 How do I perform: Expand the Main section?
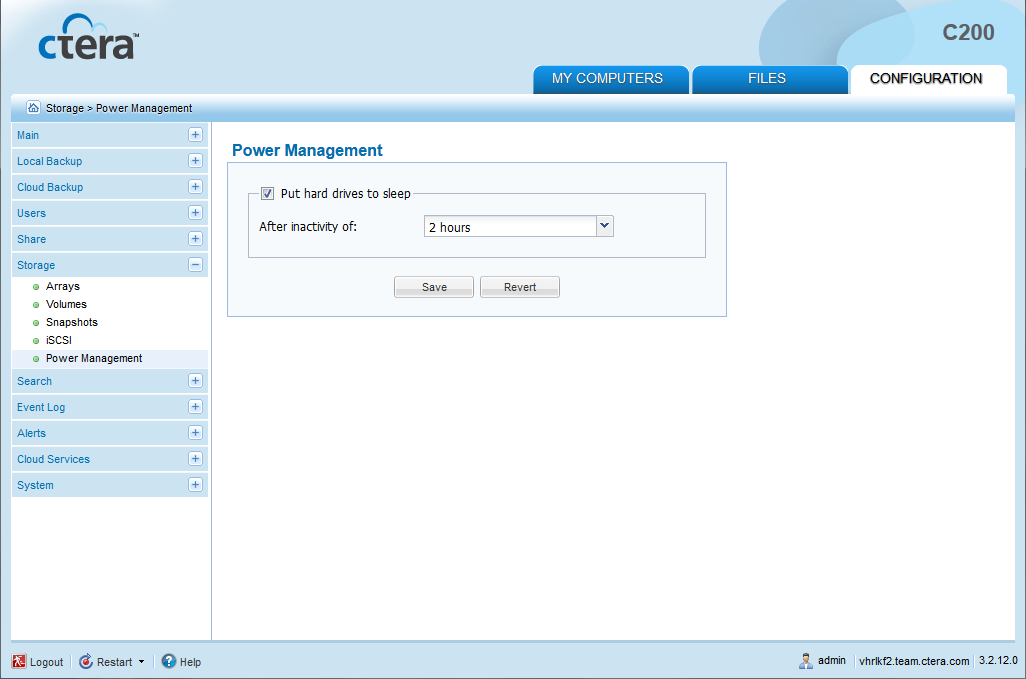point(195,135)
